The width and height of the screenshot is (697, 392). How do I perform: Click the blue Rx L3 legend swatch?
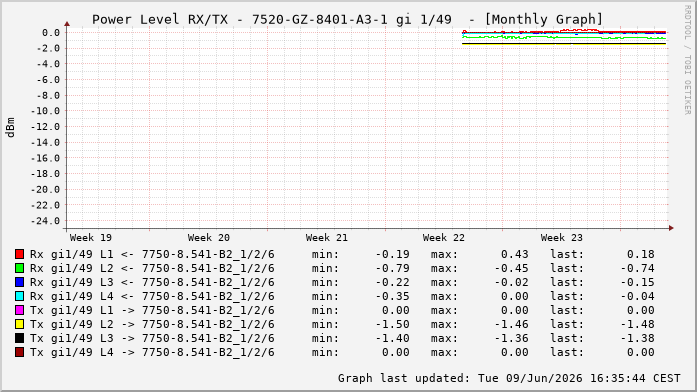[x=19, y=282]
